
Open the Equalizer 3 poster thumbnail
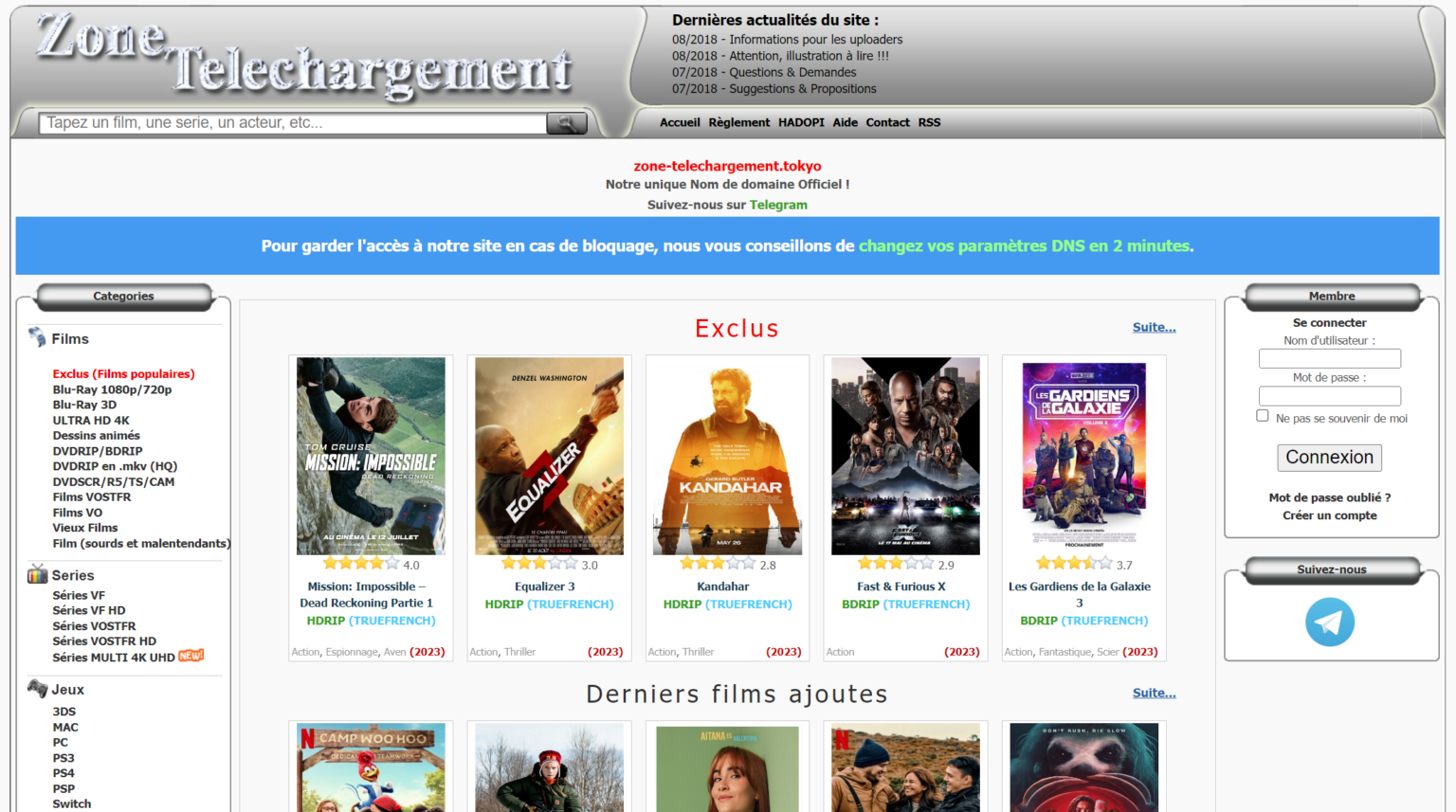point(549,456)
